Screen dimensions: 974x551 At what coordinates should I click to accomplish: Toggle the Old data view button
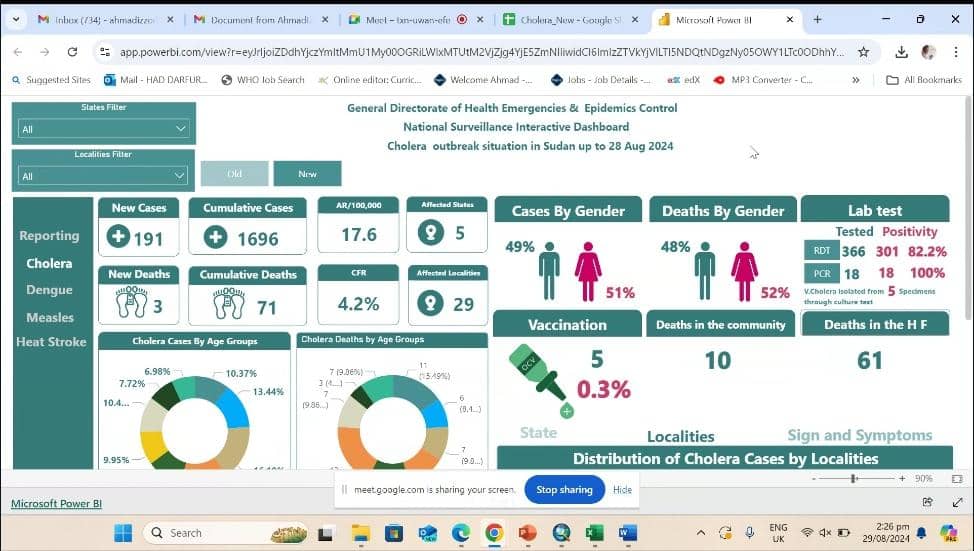pyautogui.click(x=234, y=173)
